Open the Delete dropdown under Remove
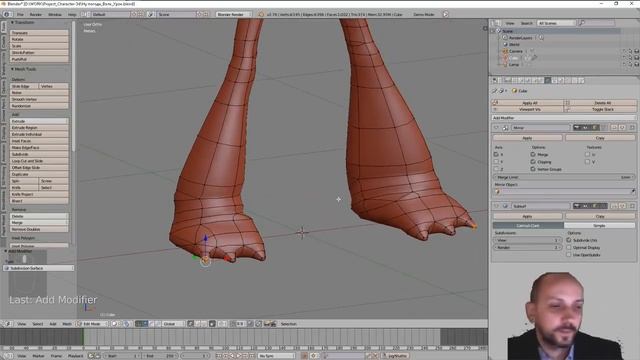640x360 pixels. pyautogui.click(x=39, y=216)
